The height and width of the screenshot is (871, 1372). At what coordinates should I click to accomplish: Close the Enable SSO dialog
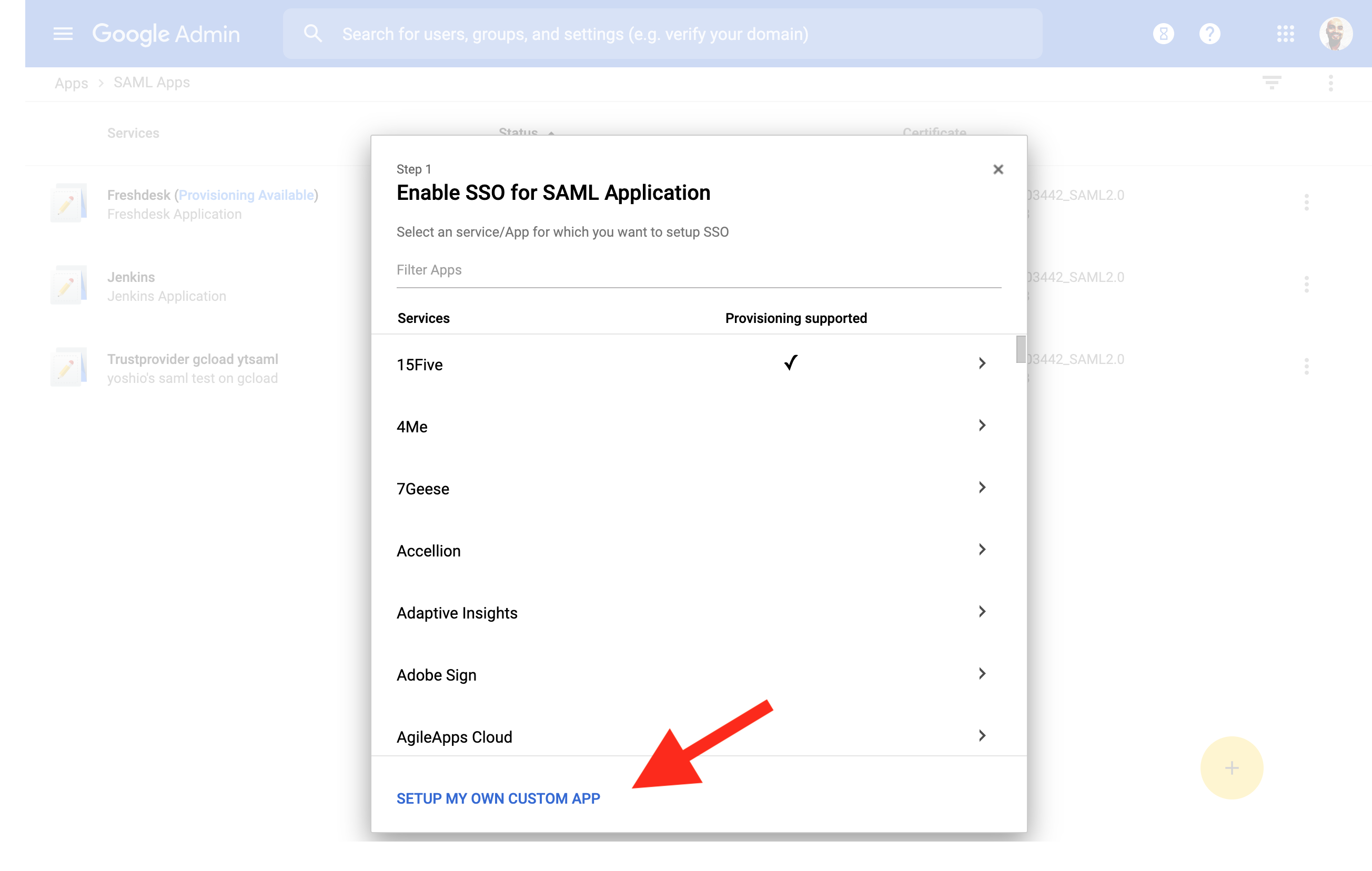tap(997, 169)
